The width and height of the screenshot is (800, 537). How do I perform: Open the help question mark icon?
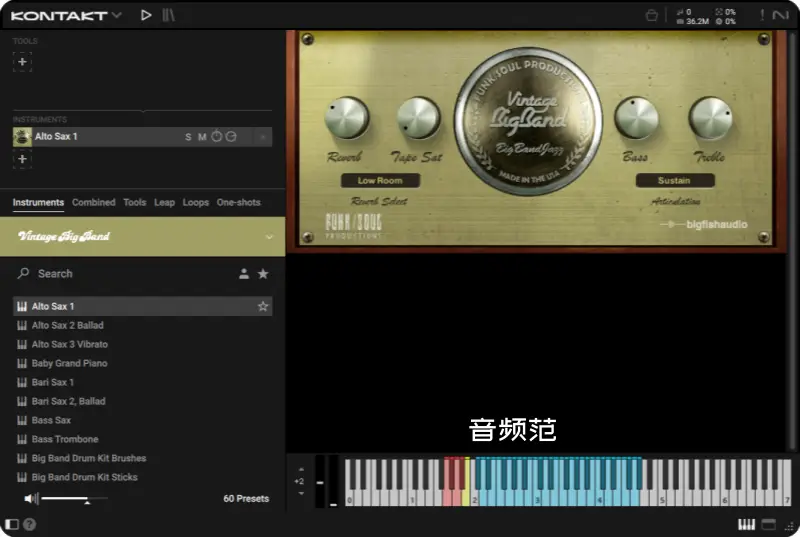(29, 524)
